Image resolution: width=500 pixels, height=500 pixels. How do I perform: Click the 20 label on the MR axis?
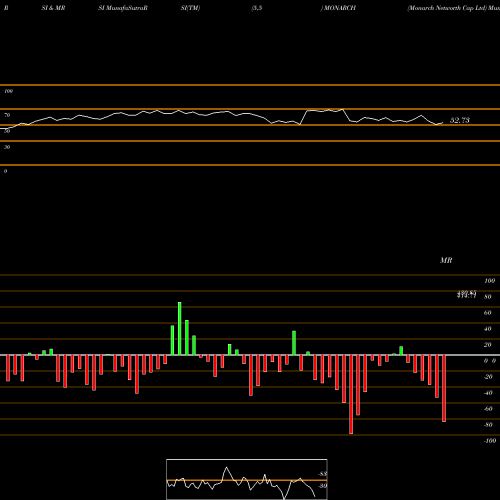click(x=488, y=345)
